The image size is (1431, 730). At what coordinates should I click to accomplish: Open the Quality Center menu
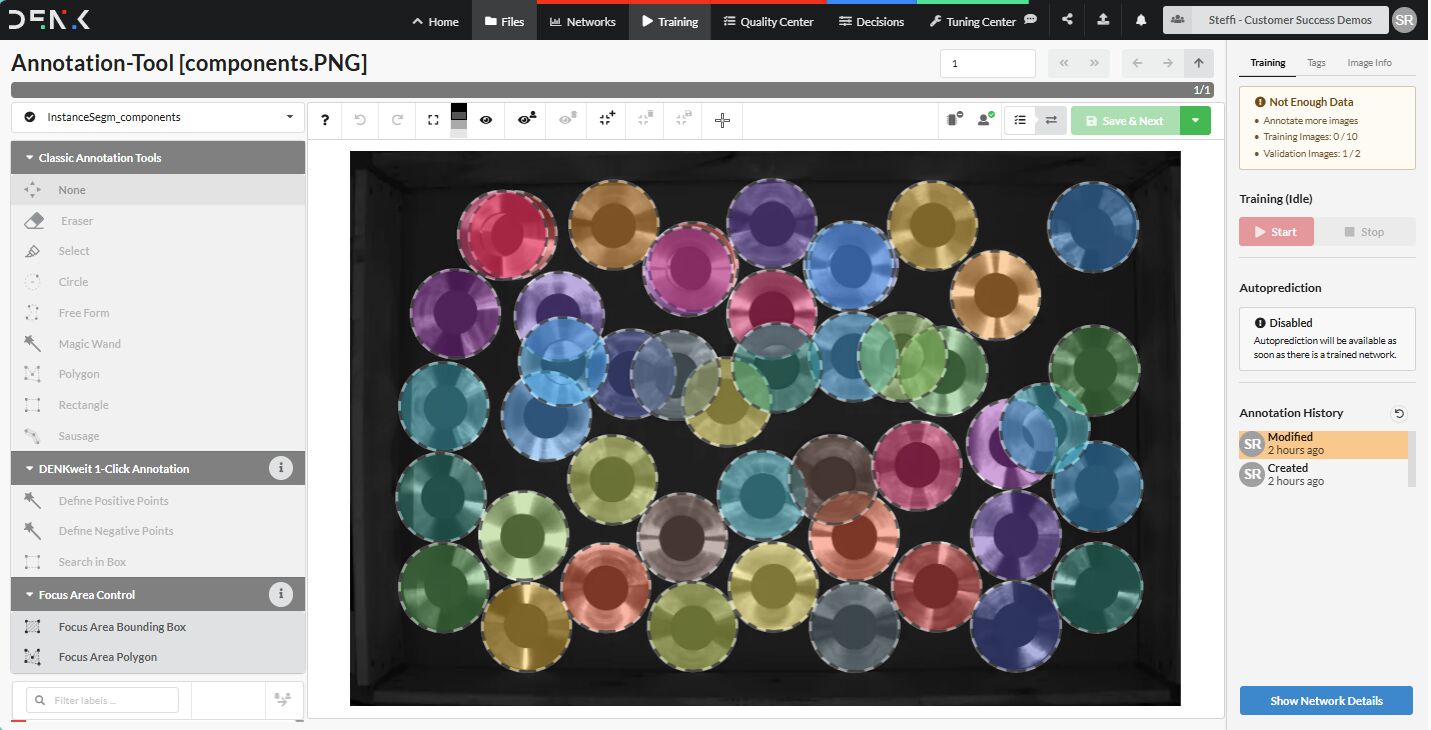[768, 21]
